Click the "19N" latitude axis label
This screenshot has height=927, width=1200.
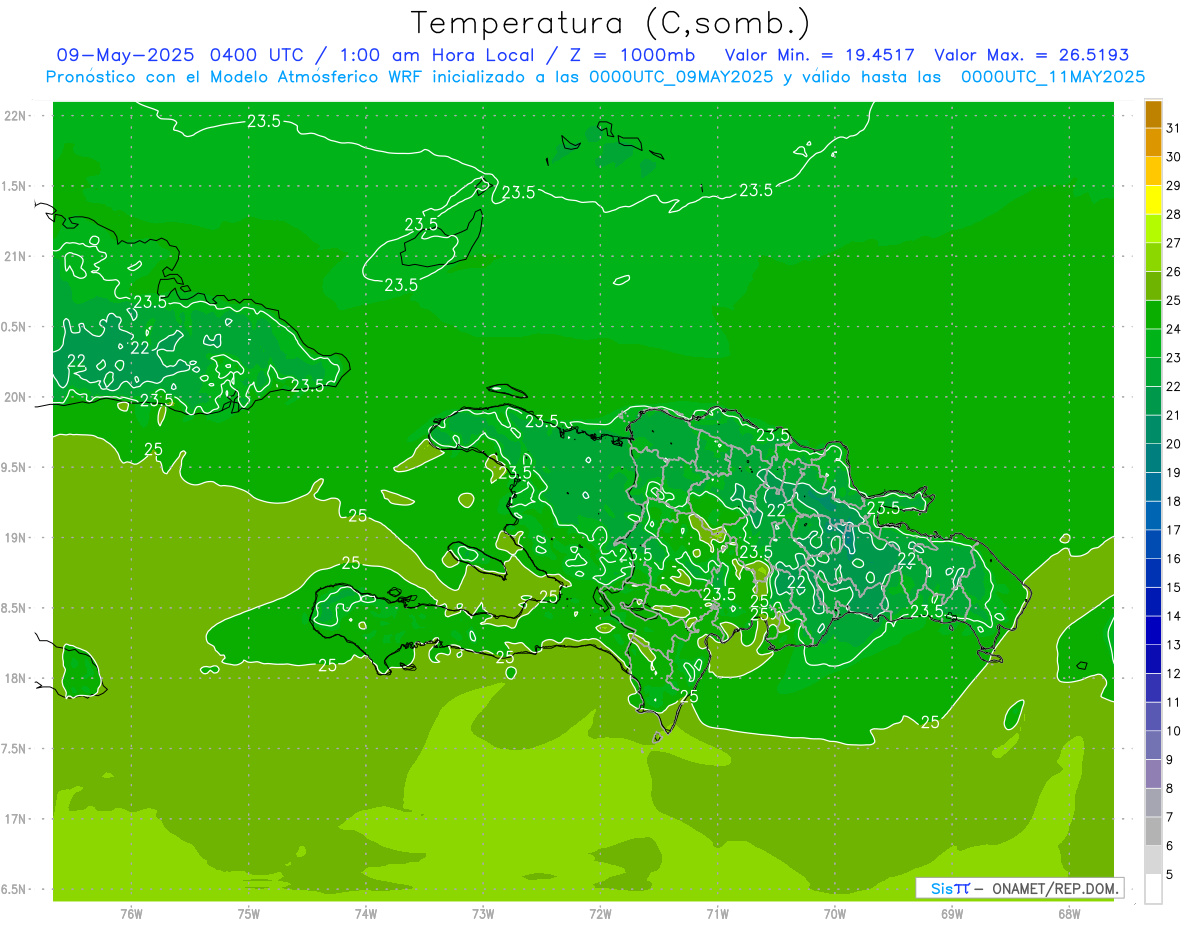point(16,538)
